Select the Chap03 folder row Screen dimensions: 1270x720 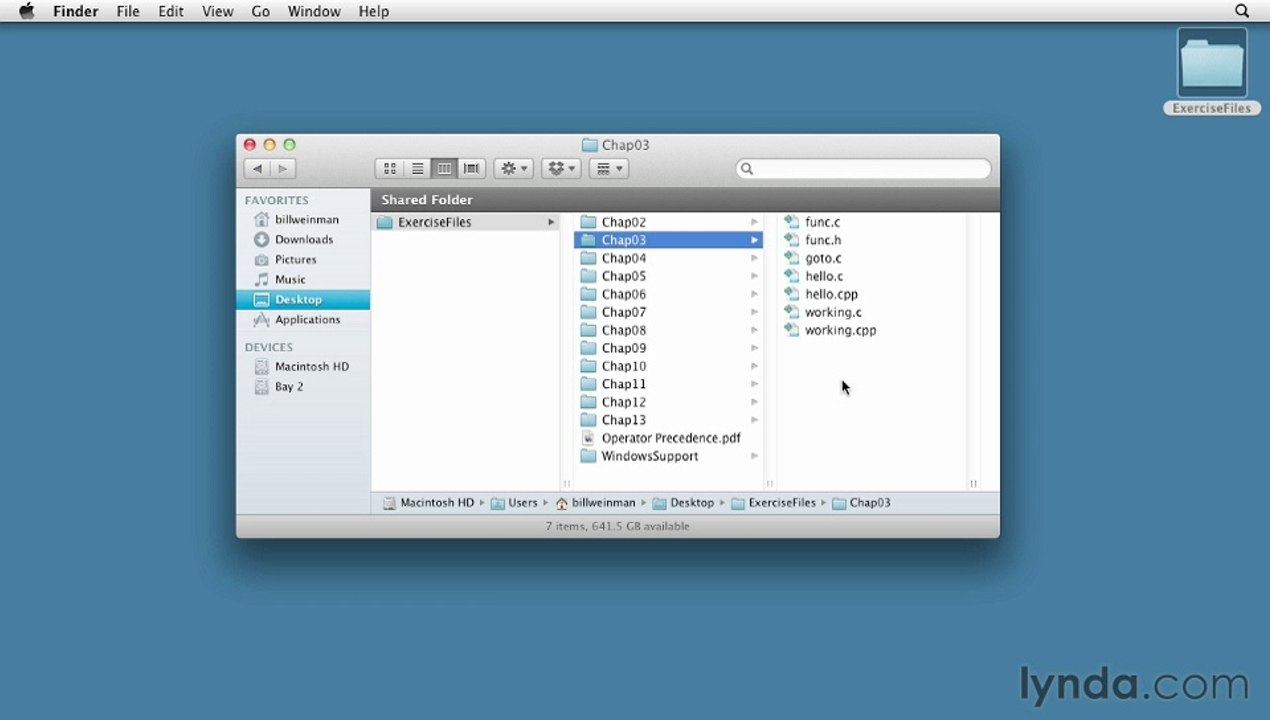tap(668, 240)
